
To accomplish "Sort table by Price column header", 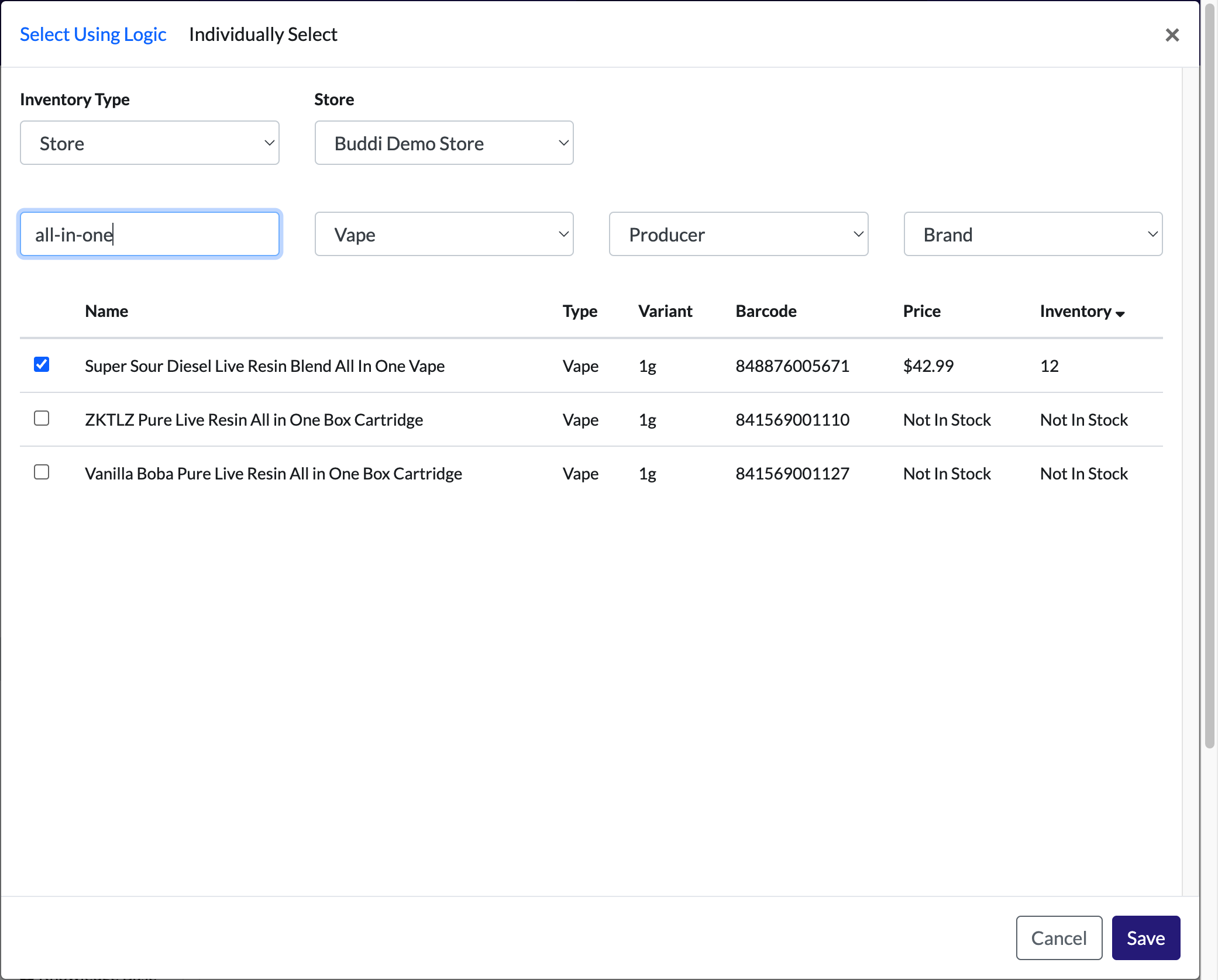I will (922, 311).
